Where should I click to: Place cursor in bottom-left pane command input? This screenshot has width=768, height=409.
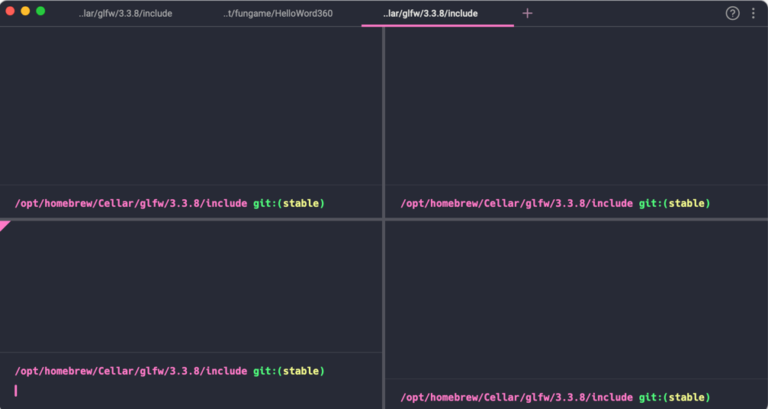[190, 390]
